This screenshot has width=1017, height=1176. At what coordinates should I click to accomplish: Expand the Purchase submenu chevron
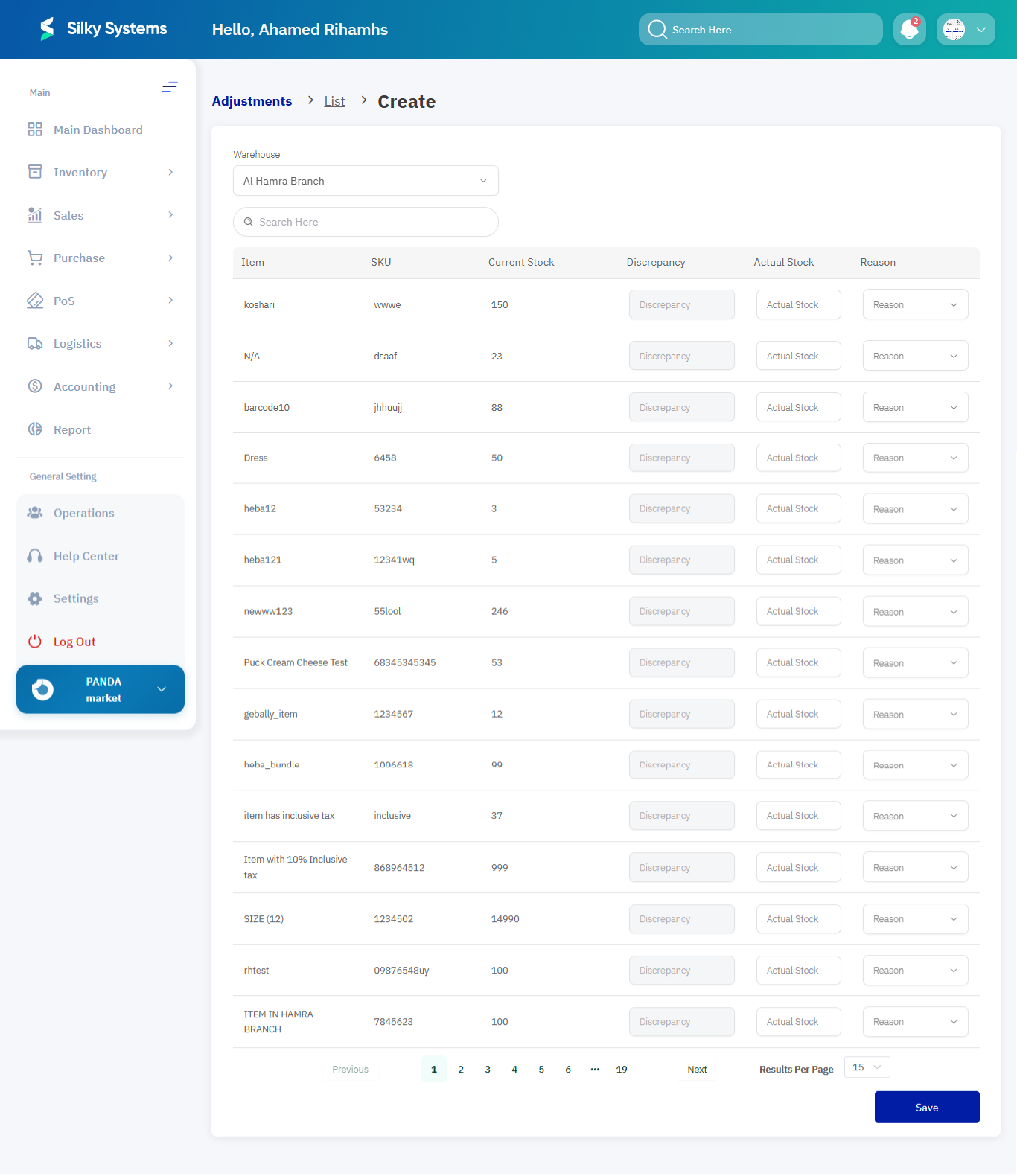click(x=170, y=258)
